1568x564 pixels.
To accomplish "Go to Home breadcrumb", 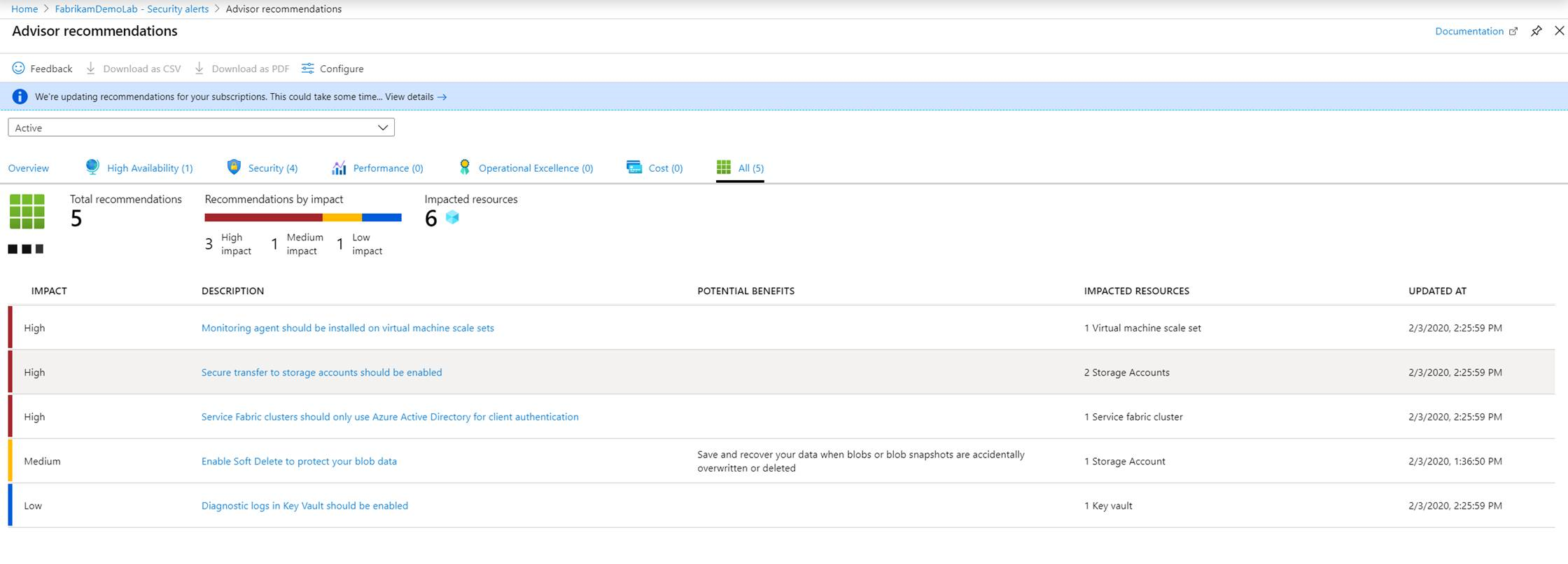I will [x=24, y=8].
